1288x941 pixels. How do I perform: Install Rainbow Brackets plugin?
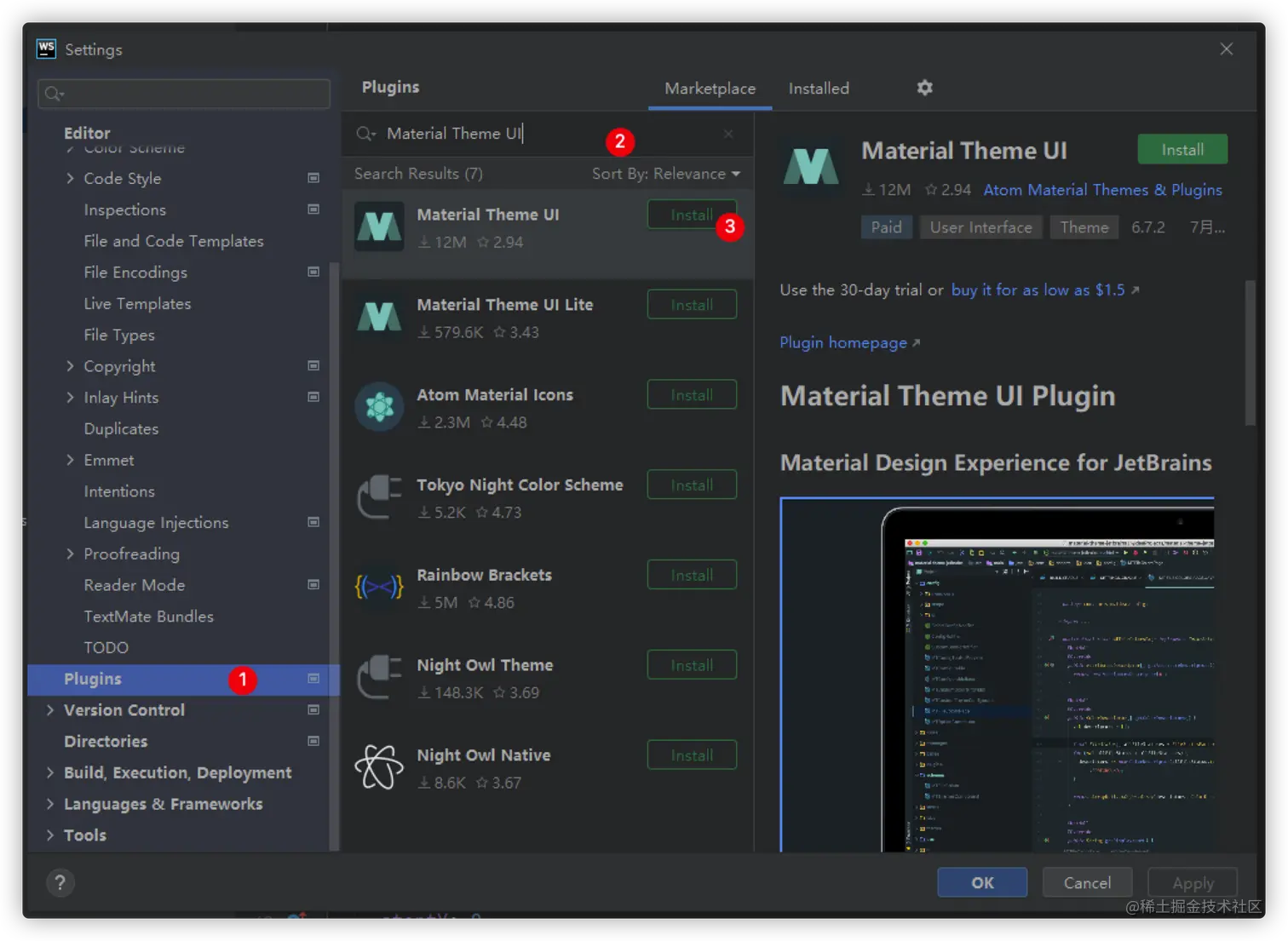[x=692, y=575]
